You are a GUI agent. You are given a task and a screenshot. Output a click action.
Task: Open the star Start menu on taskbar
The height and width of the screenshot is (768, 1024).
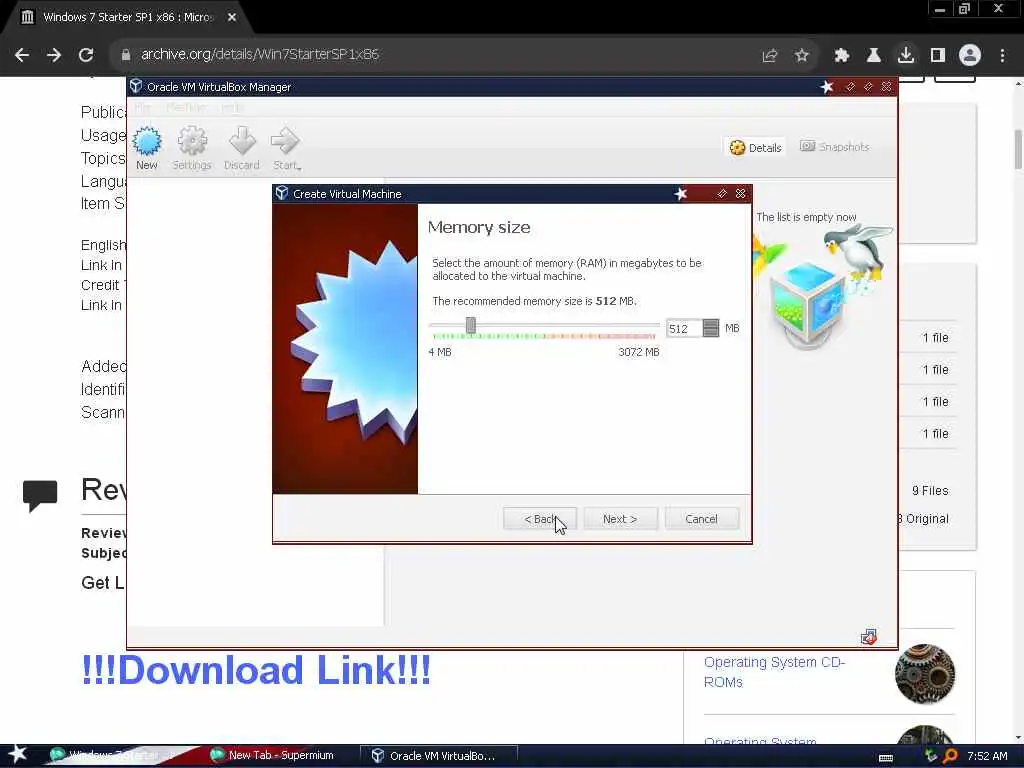point(18,754)
